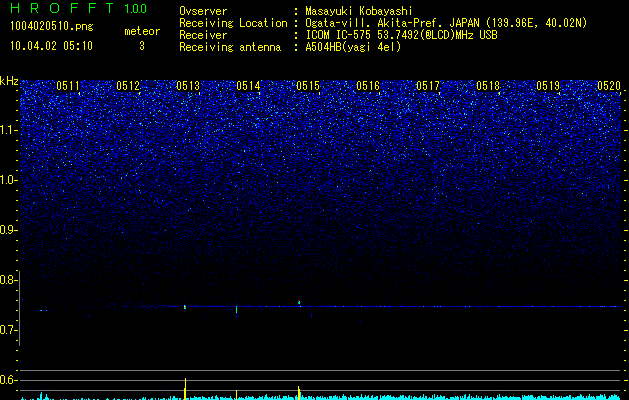The height and width of the screenshot is (400, 629).
Task: Click the meteor count value 3
Action: click(x=142, y=46)
